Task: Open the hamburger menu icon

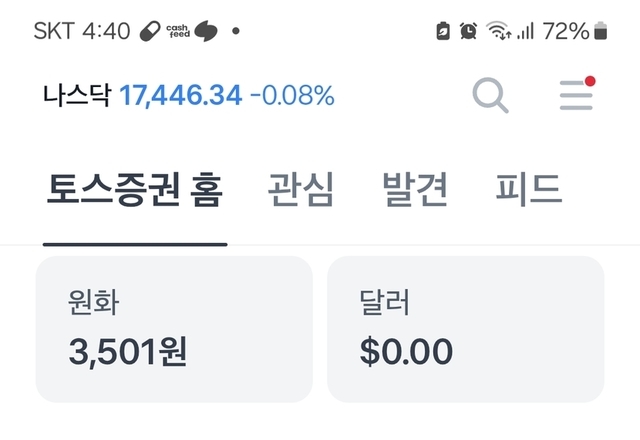Action: 576,95
